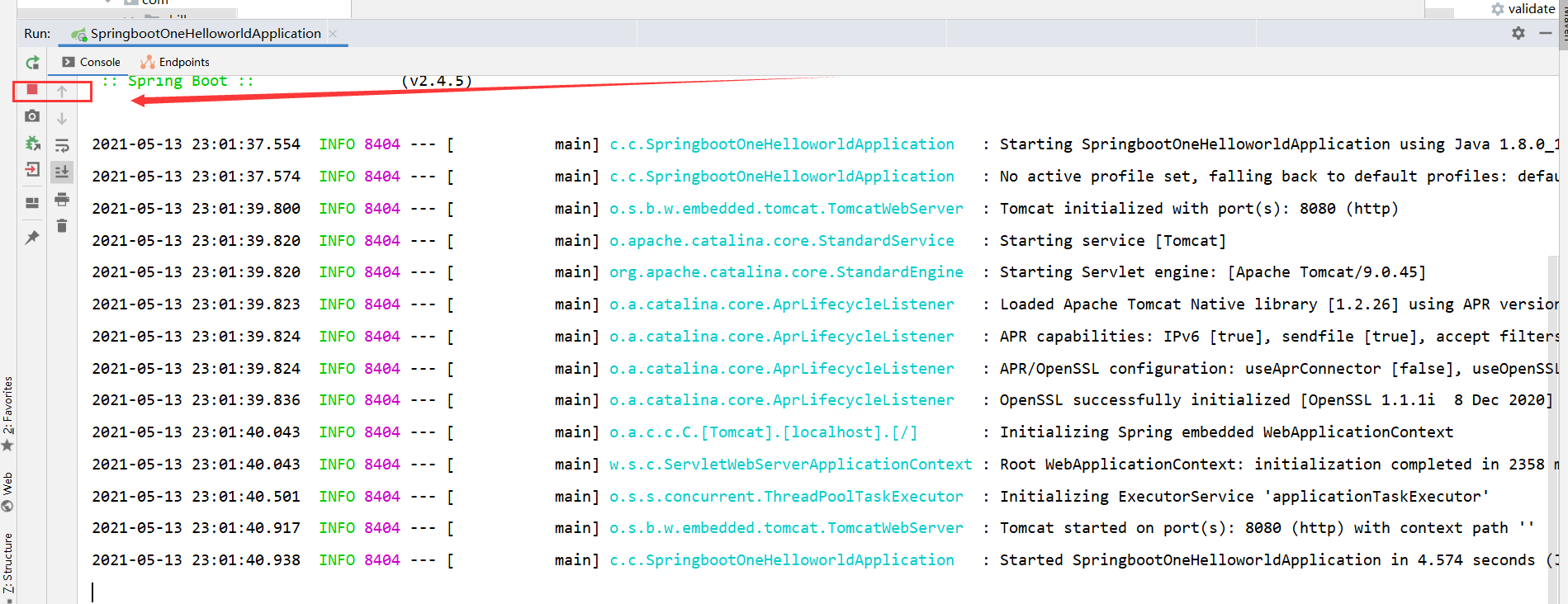Click the 'Tomcat started on port(s): 8080' message
The height and width of the screenshot is (604, 1568).
coord(1267,527)
